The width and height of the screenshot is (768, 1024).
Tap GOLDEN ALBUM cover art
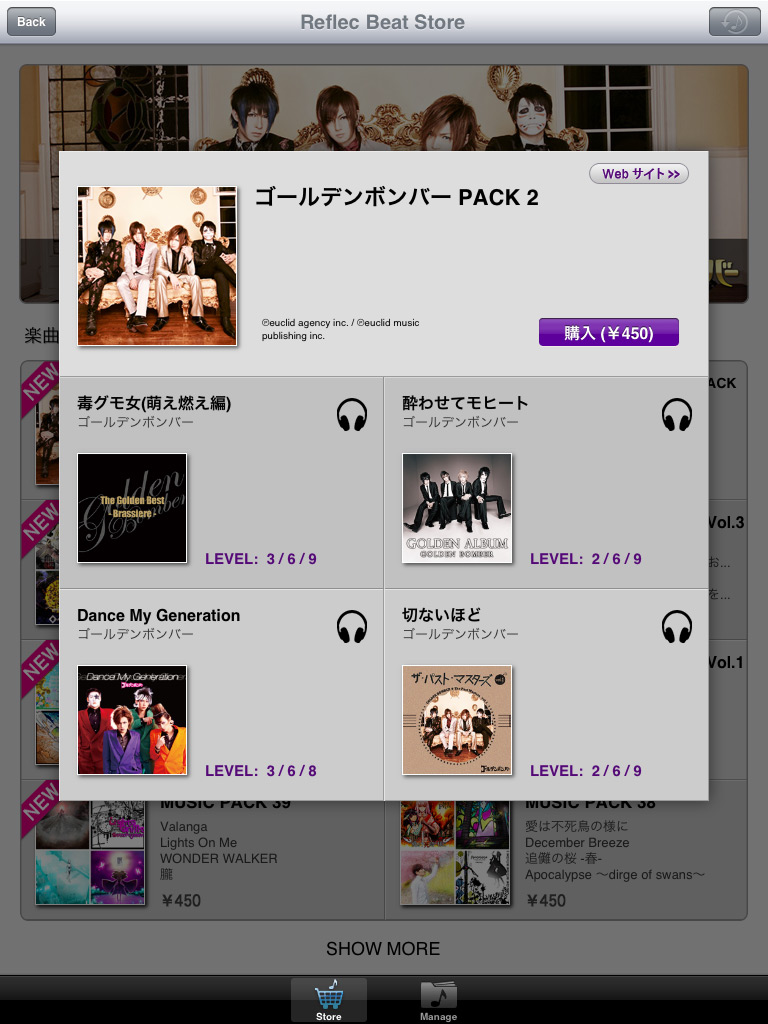click(x=457, y=508)
